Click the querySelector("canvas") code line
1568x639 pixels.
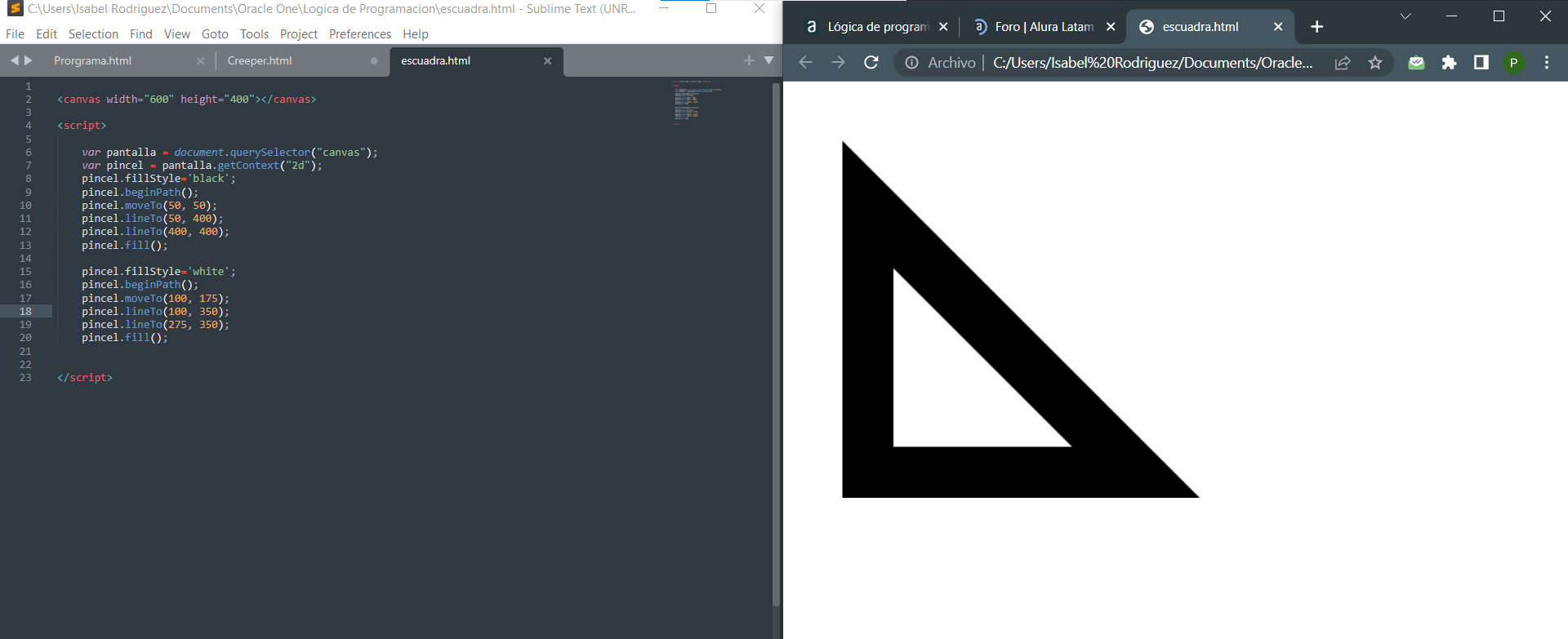click(x=229, y=153)
